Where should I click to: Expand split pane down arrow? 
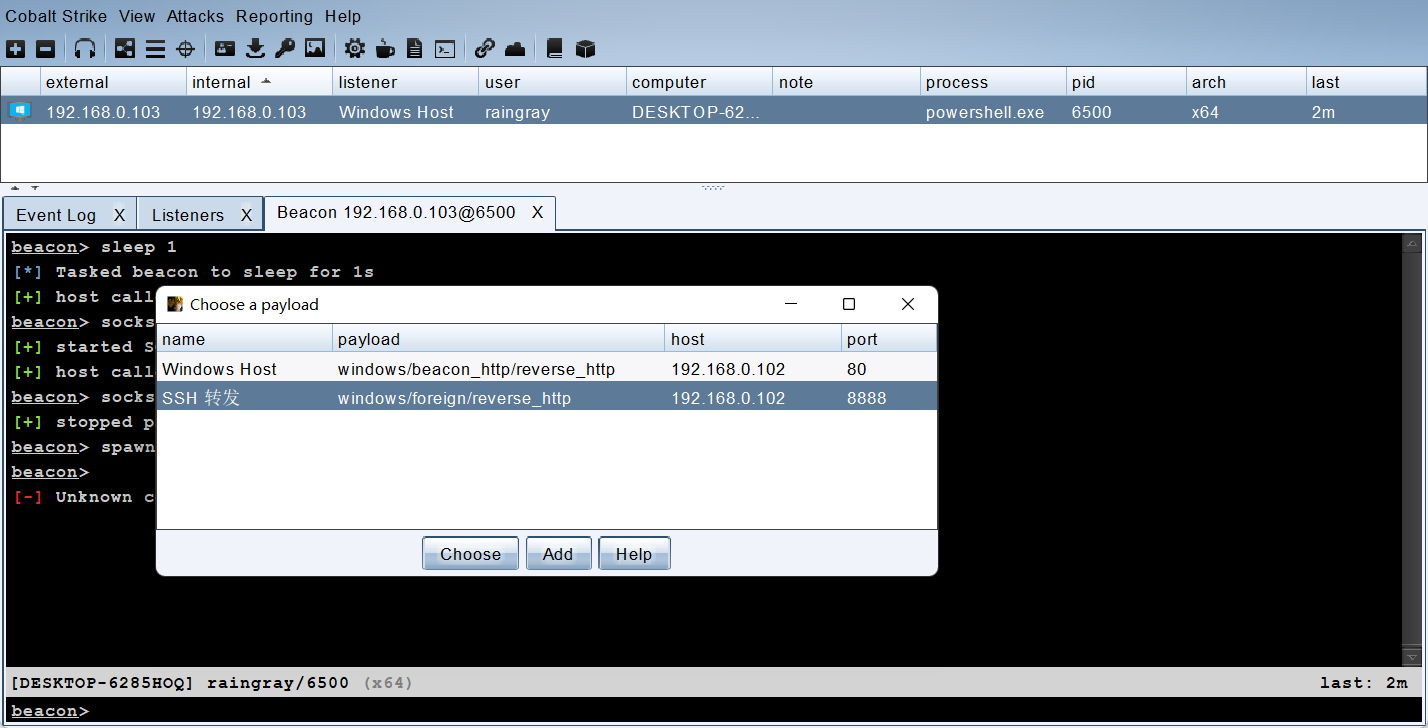34,187
